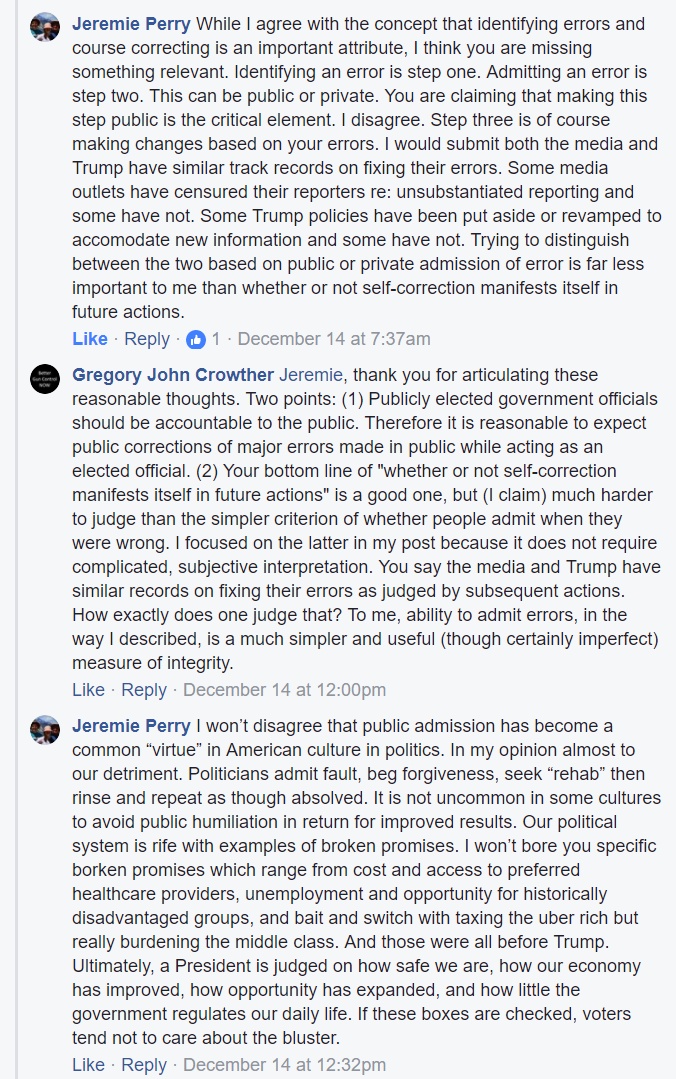
Task: Reply to the comment posted at 7:37am
Action: (147, 339)
